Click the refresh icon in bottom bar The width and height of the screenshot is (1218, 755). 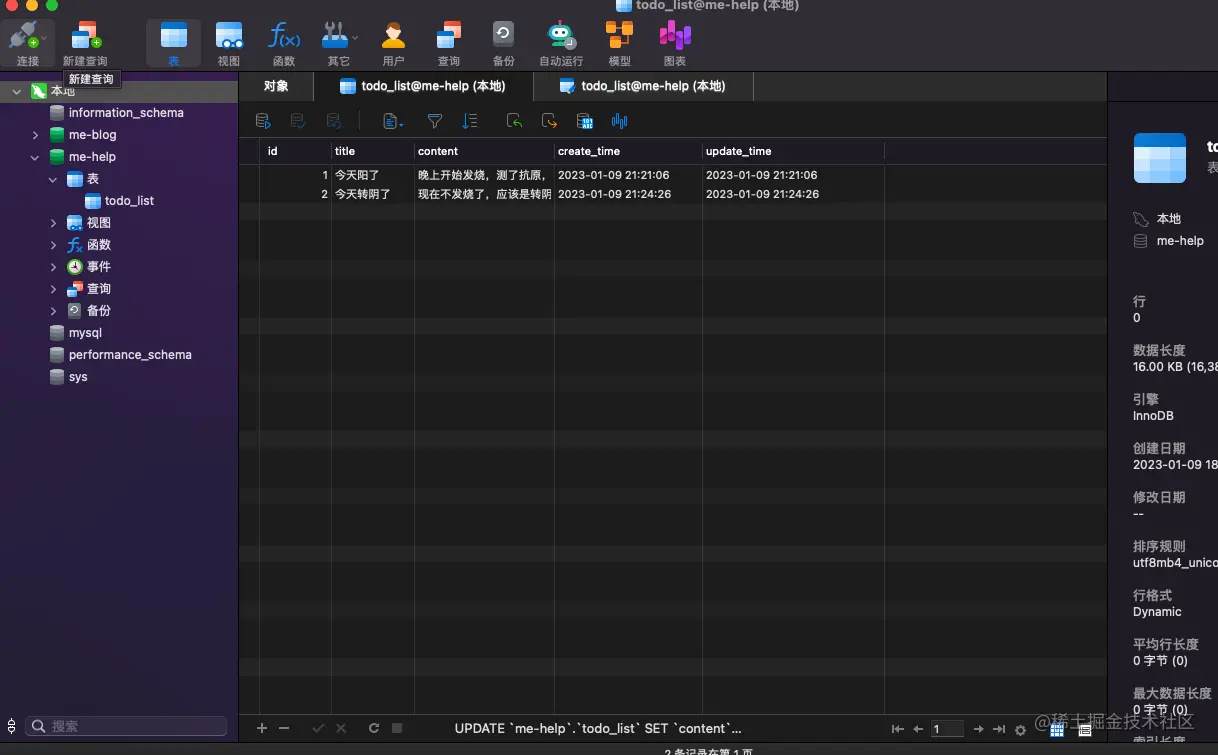(374, 729)
